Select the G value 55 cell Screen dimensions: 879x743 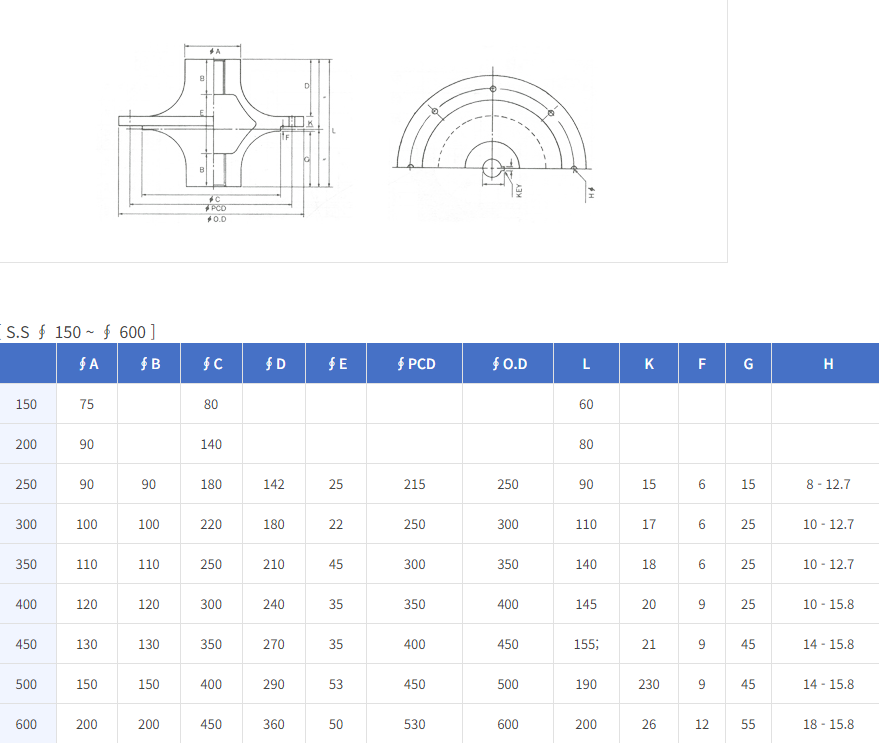pos(748,724)
